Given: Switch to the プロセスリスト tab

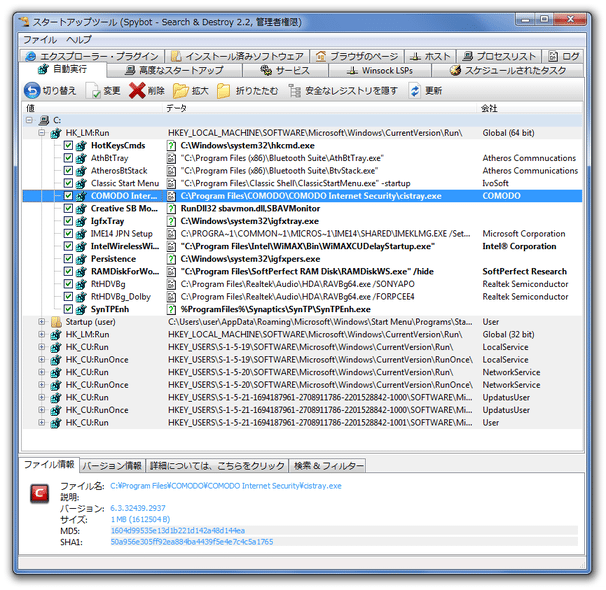Looking at the screenshot, I should [x=499, y=57].
